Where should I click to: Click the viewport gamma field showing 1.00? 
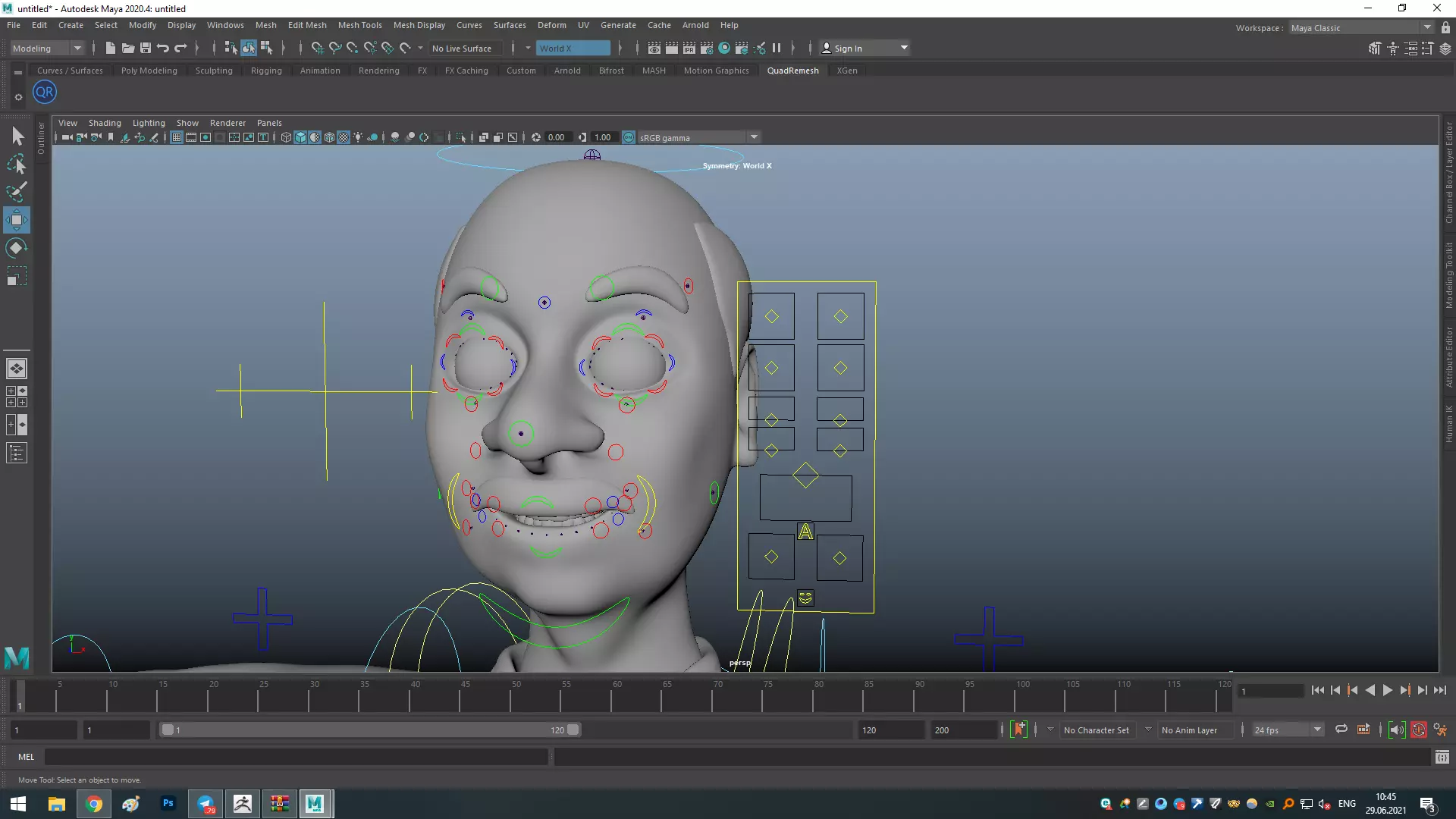pos(603,137)
